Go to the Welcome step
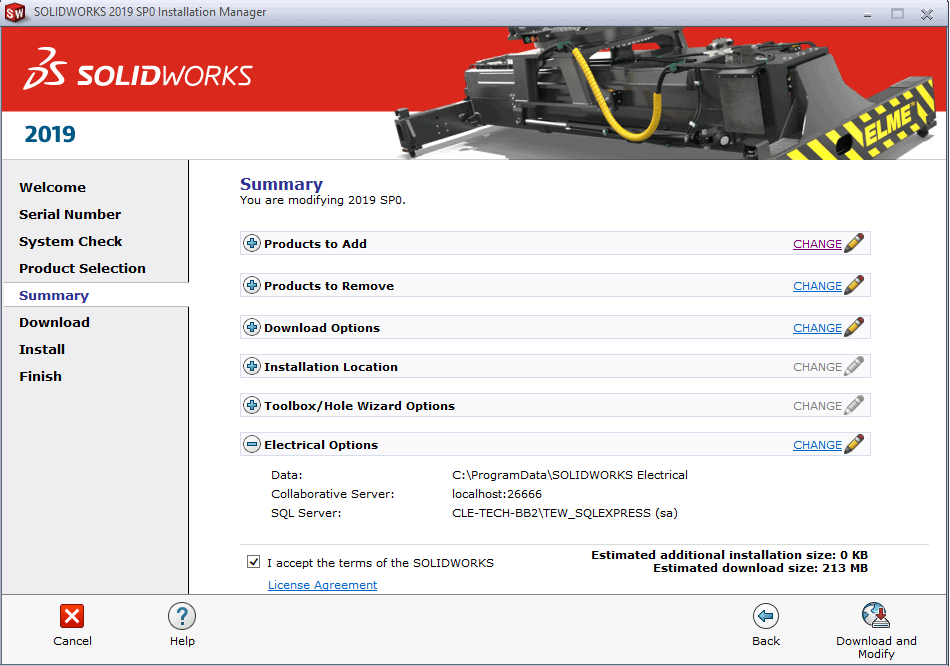Viewport: 950px width, 666px height. (52, 187)
